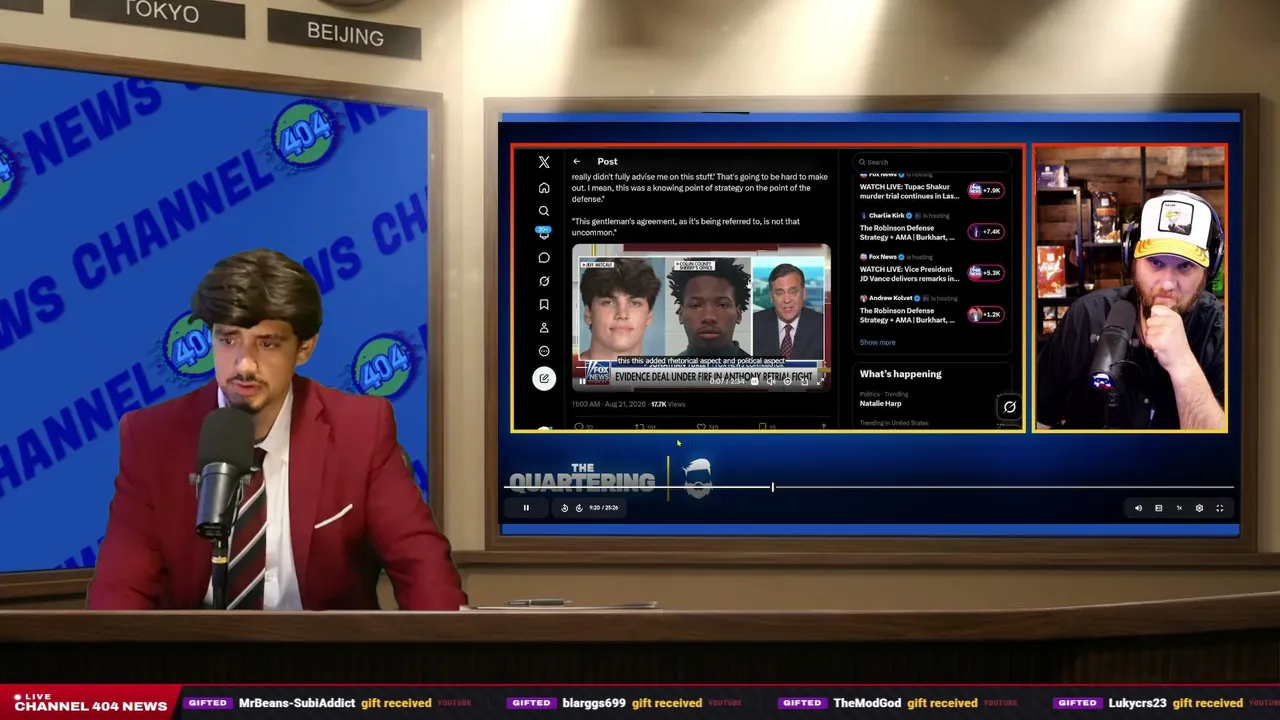Open the Vice President JD Vance remarks stream
1280x720 pixels.
coord(909,273)
